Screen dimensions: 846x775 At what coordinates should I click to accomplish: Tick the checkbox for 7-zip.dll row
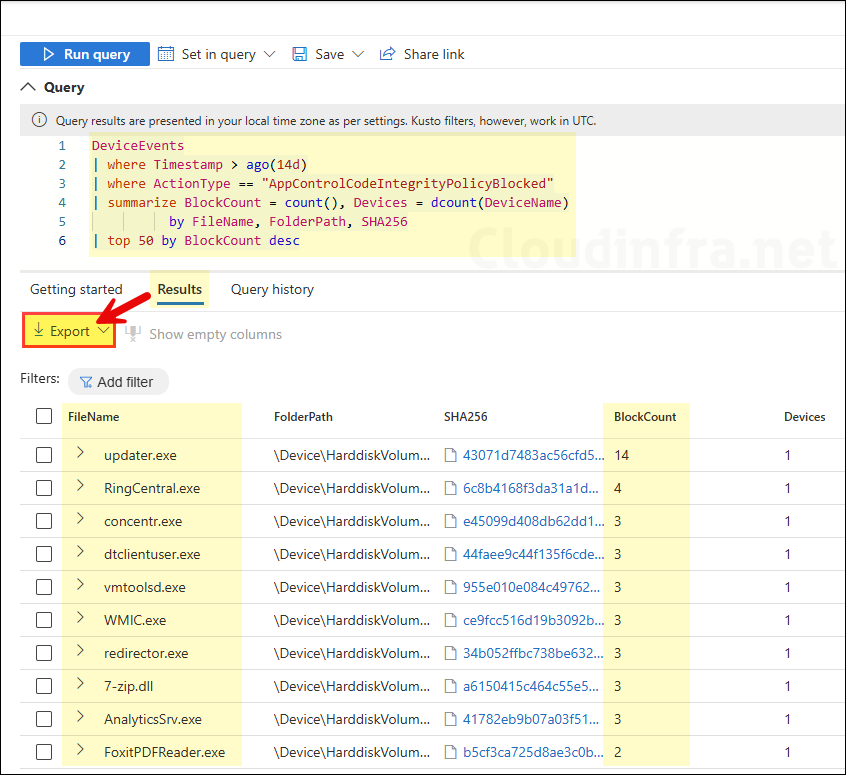[x=44, y=686]
